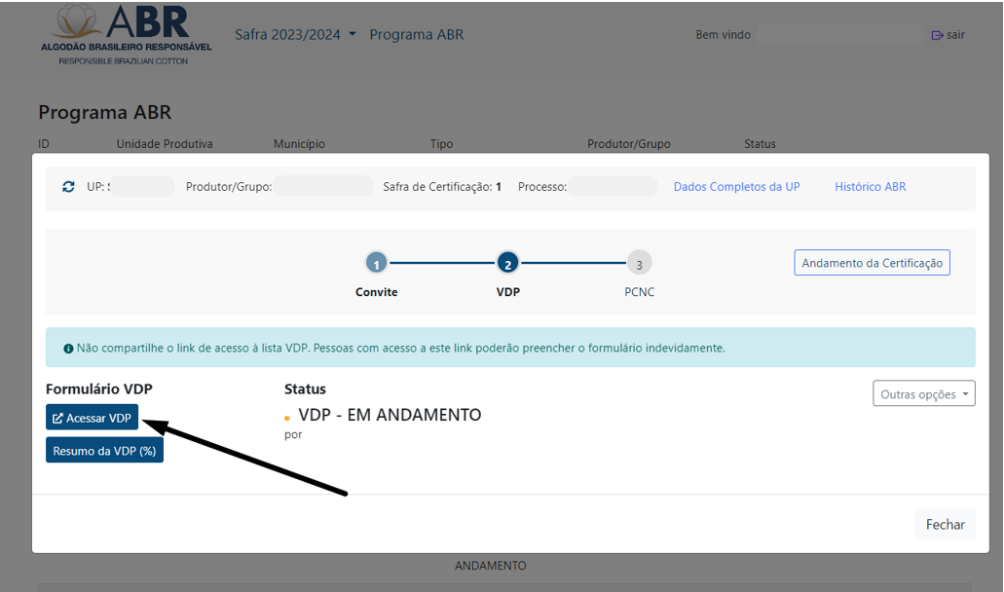View the Histórico ABR link
The width and height of the screenshot is (1004, 592).
pyautogui.click(x=870, y=187)
